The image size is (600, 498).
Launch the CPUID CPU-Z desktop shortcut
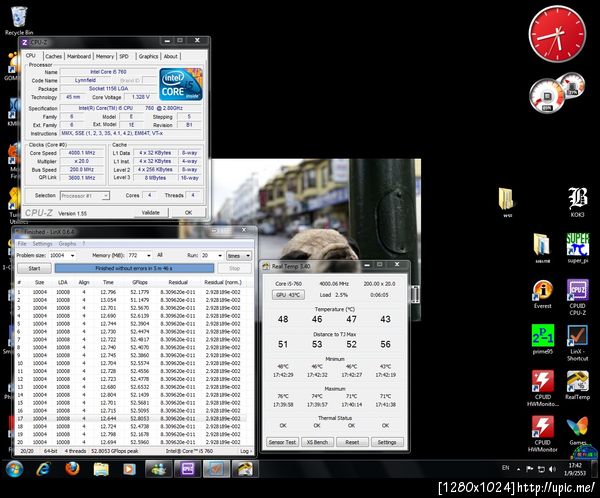coord(577,297)
